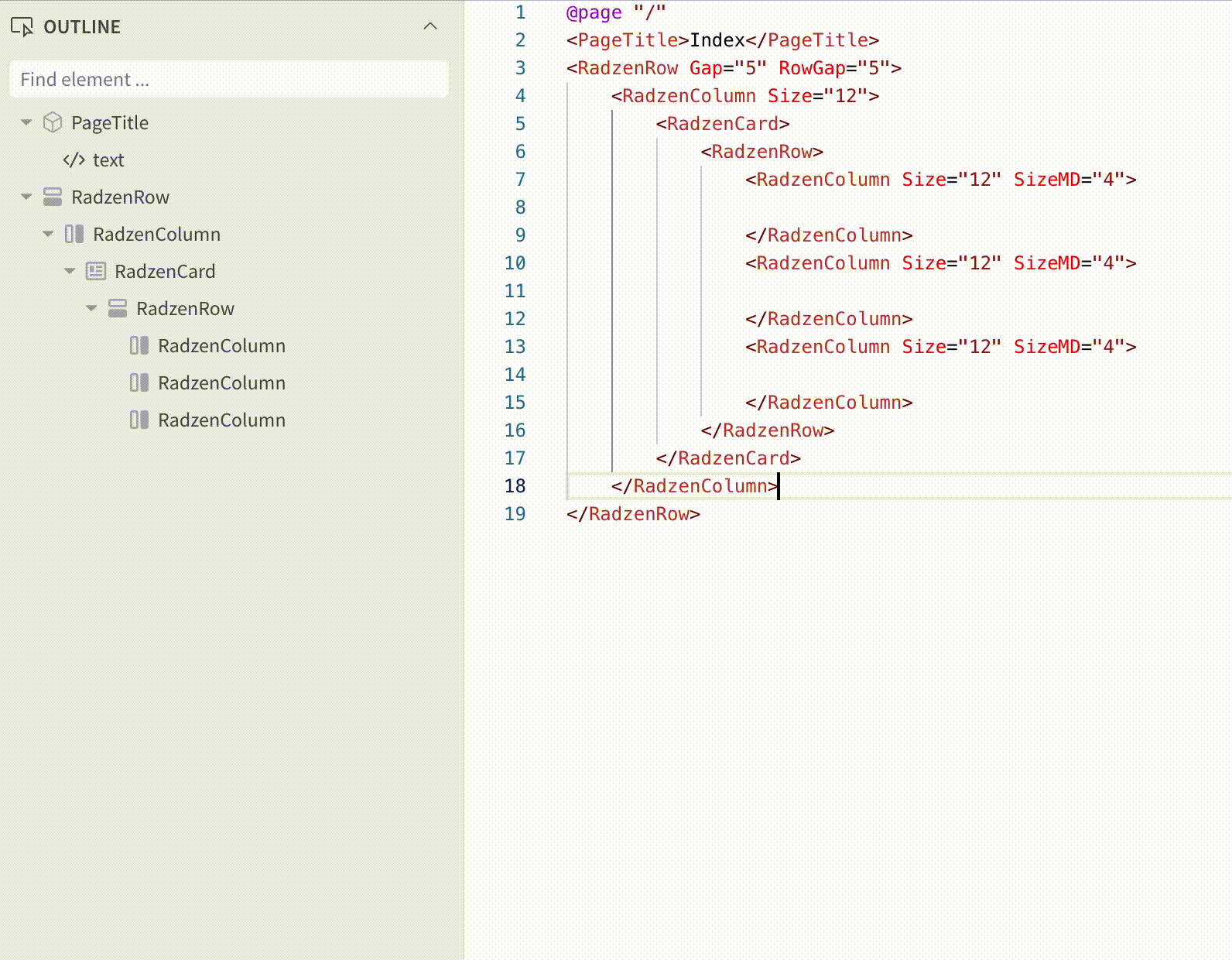Click the Outline panel header icon
Screen dimensions: 1232x960
(x=22, y=27)
